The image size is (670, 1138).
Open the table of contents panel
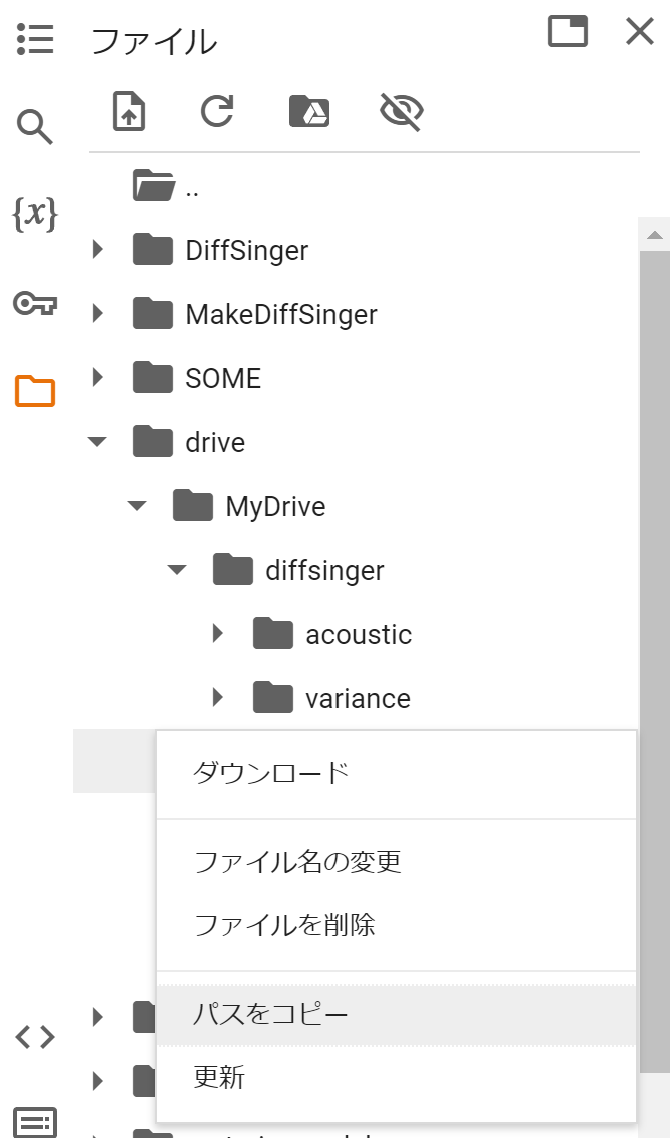(x=35, y=38)
